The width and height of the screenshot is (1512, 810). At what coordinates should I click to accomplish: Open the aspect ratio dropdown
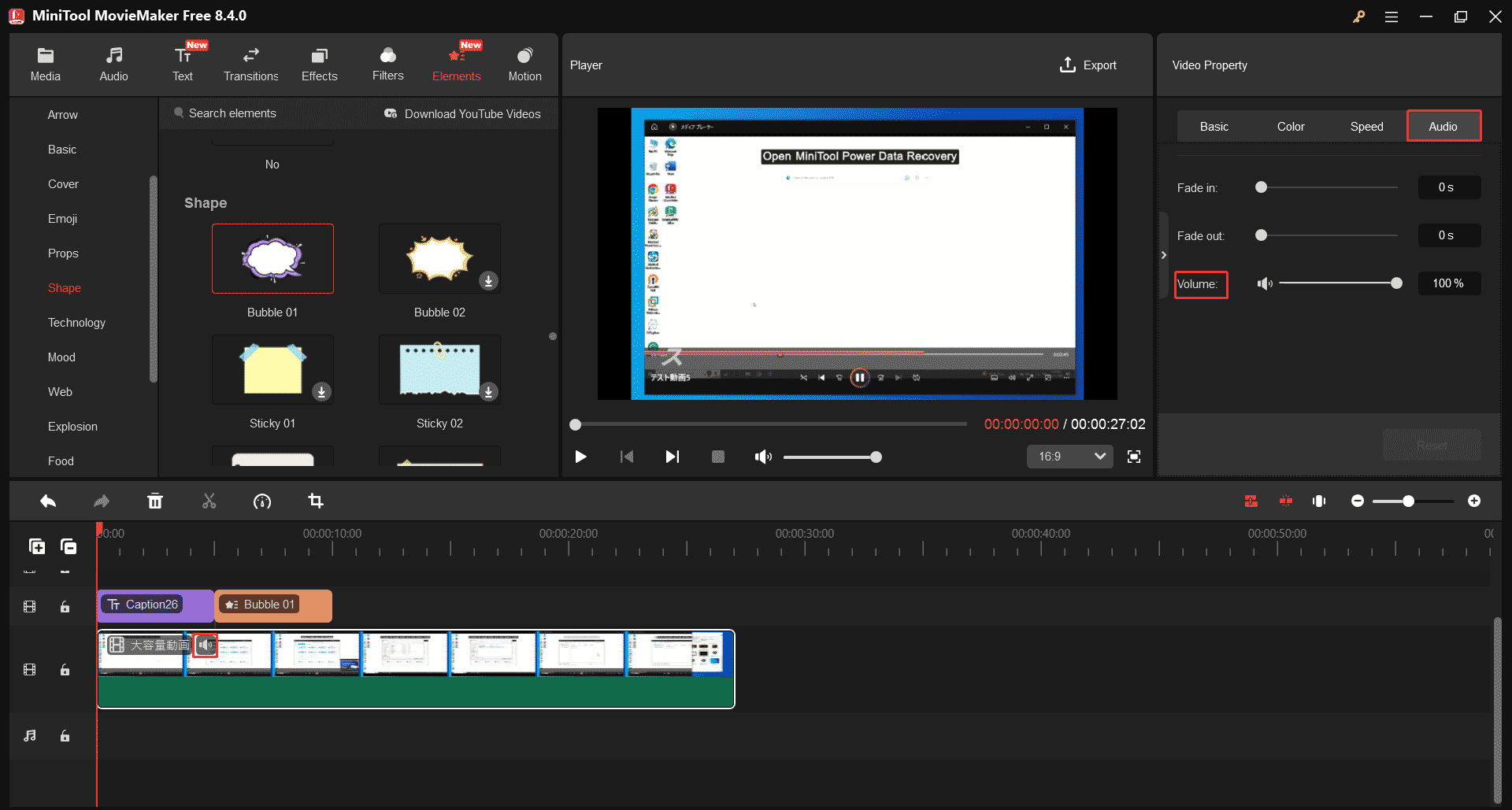pos(1069,456)
